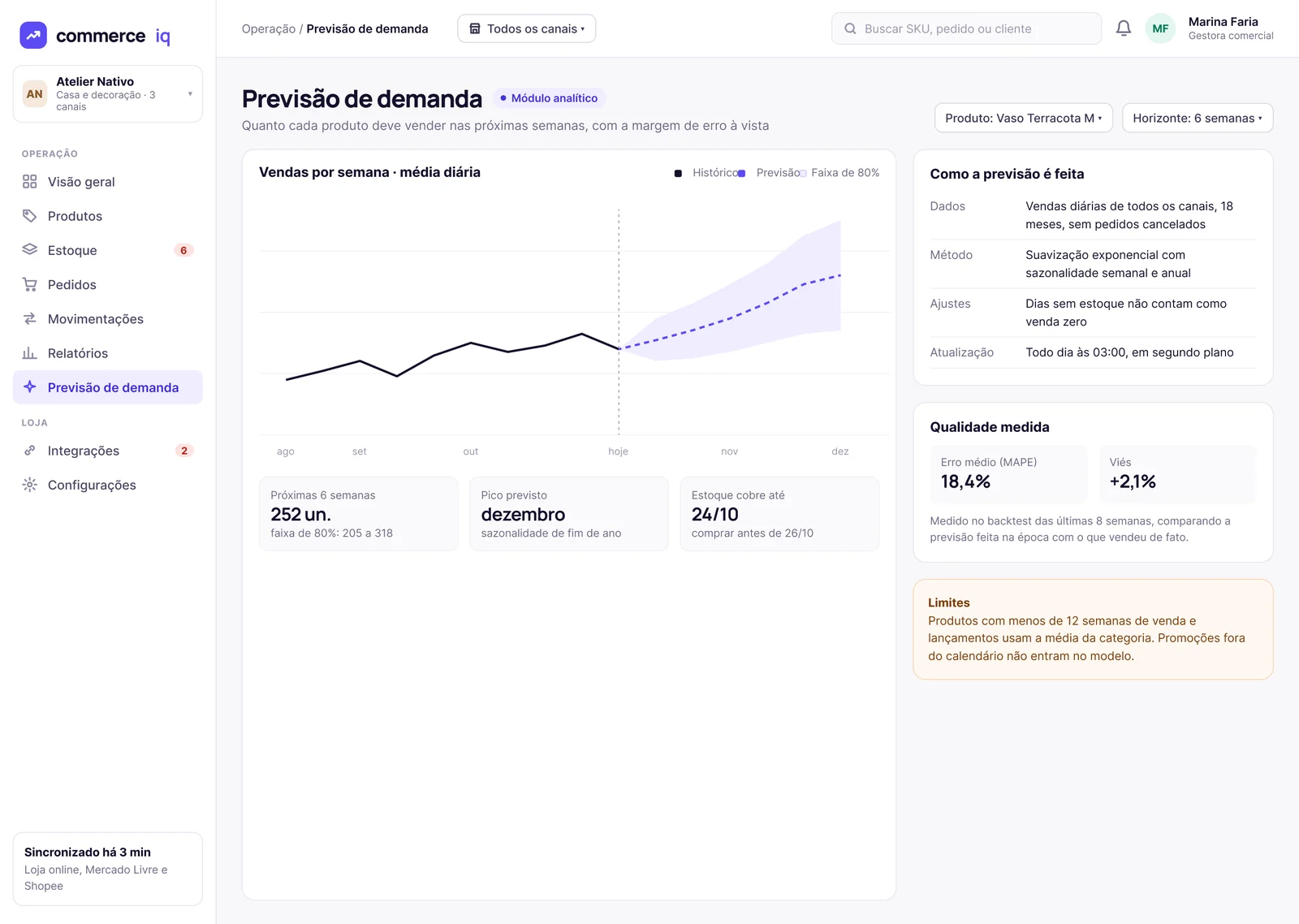The height and width of the screenshot is (924, 1299).
Task: Click the Sincronizado há 3 min card
Action: pos(108,869)
